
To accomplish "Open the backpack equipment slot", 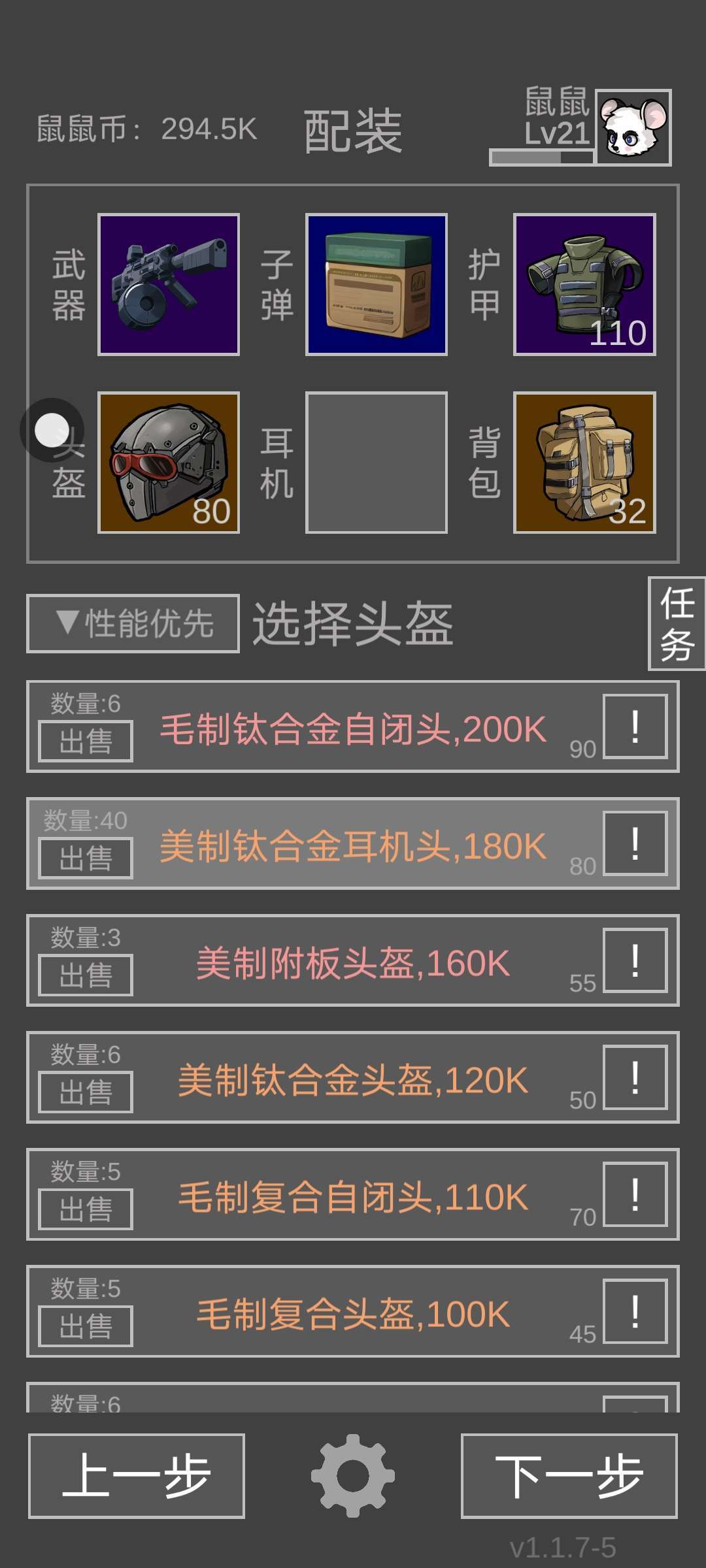I will pos(584,463).
